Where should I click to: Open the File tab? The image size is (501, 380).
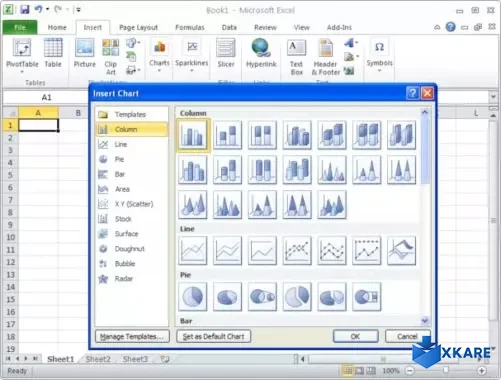(20, 28)
